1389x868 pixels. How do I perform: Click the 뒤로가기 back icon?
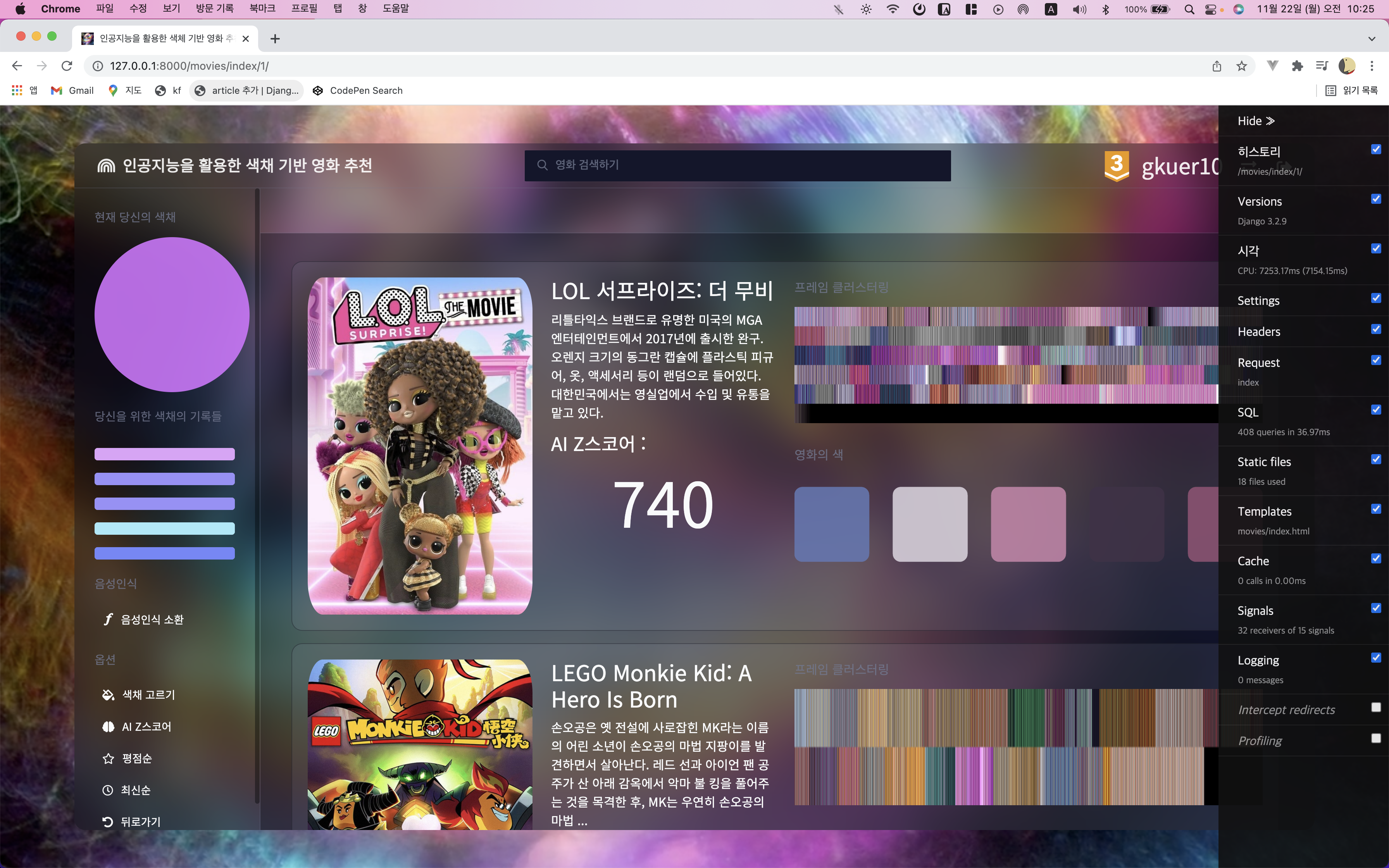[108, 822]
